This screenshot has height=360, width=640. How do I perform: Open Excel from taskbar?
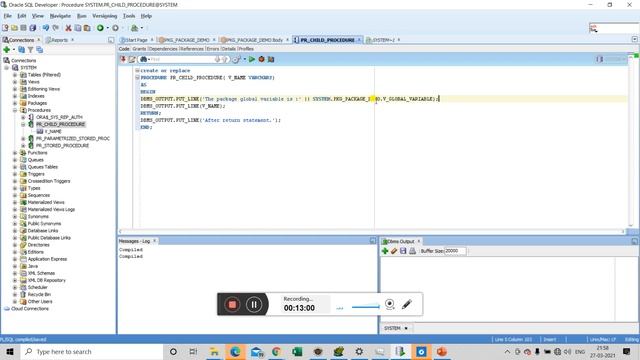[x=297, y=351]
